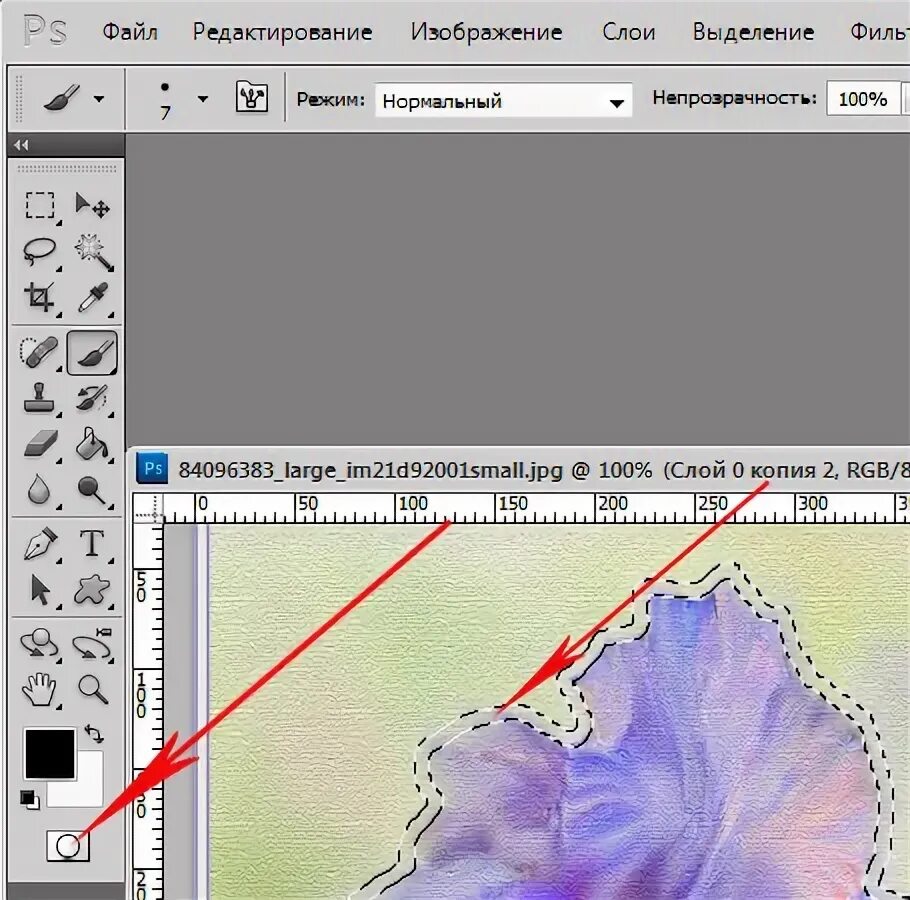Open the Изображение menu
The height and width of the screenshot is (900, 910).
486,32
